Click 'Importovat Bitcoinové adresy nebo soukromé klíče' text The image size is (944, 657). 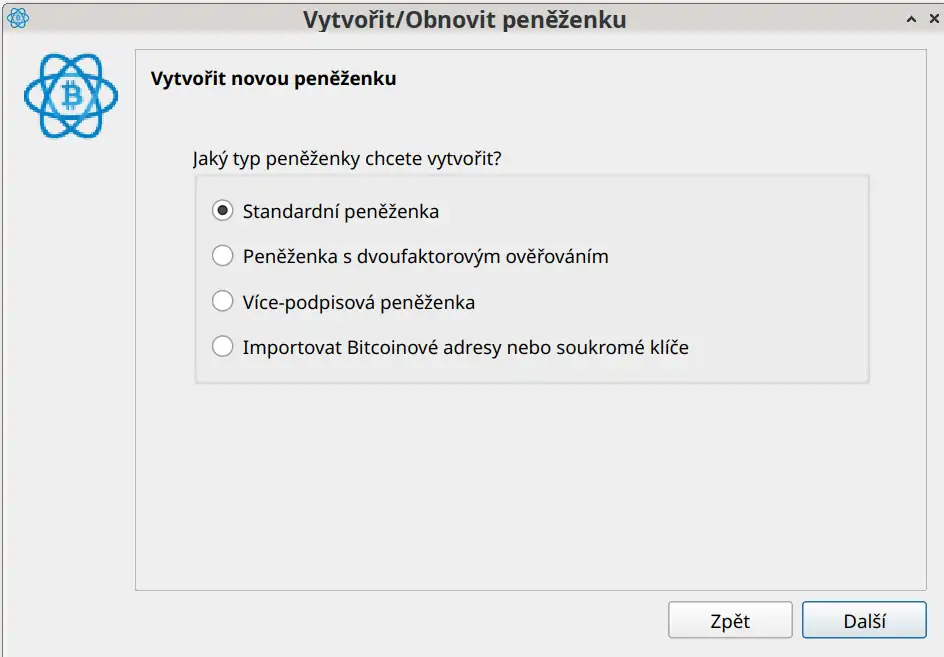click(x=465, y=347)
